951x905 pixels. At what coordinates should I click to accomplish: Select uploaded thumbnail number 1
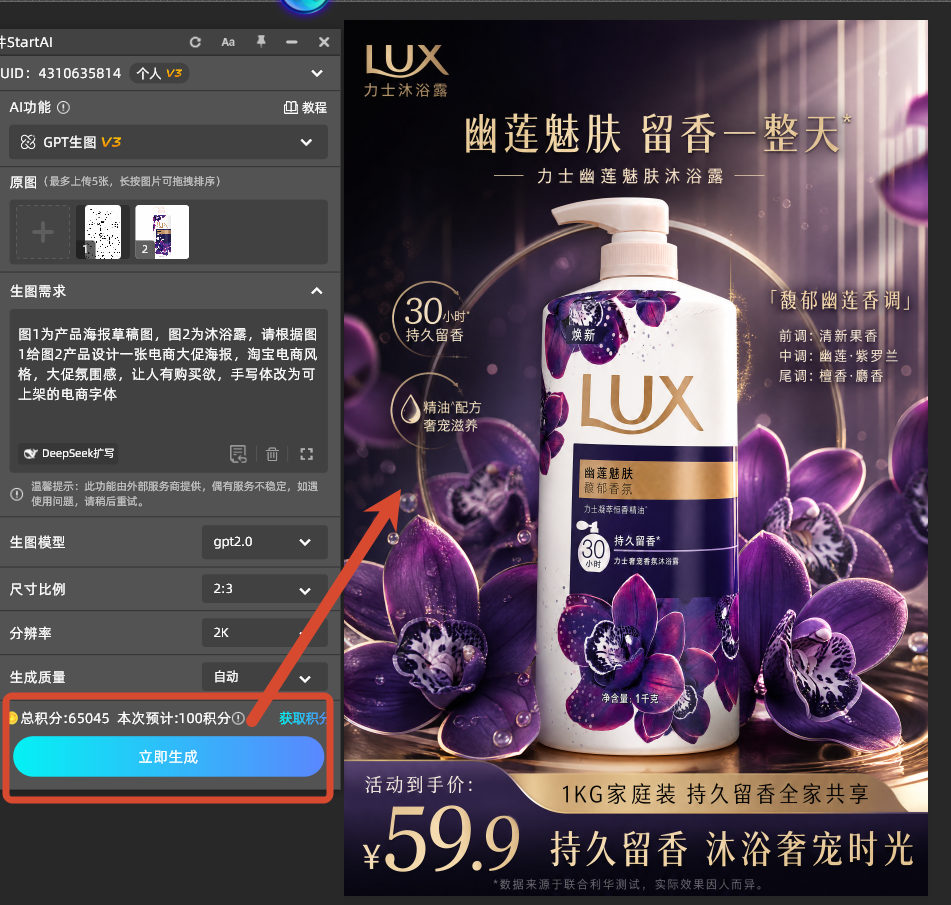102,232
